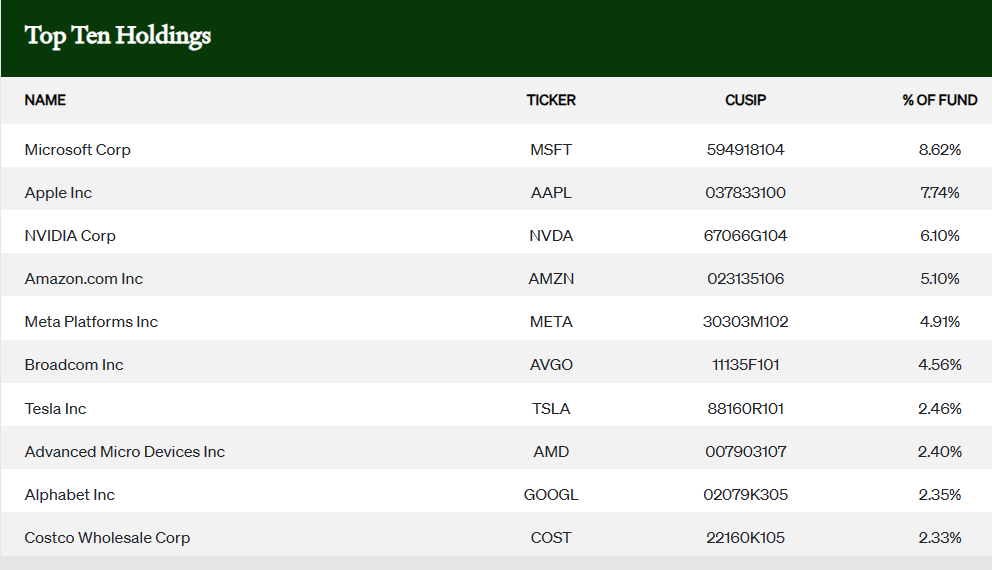Click CUSIP number 67066G104
This screenshot has height=570, width=992.
click(745, 236)
